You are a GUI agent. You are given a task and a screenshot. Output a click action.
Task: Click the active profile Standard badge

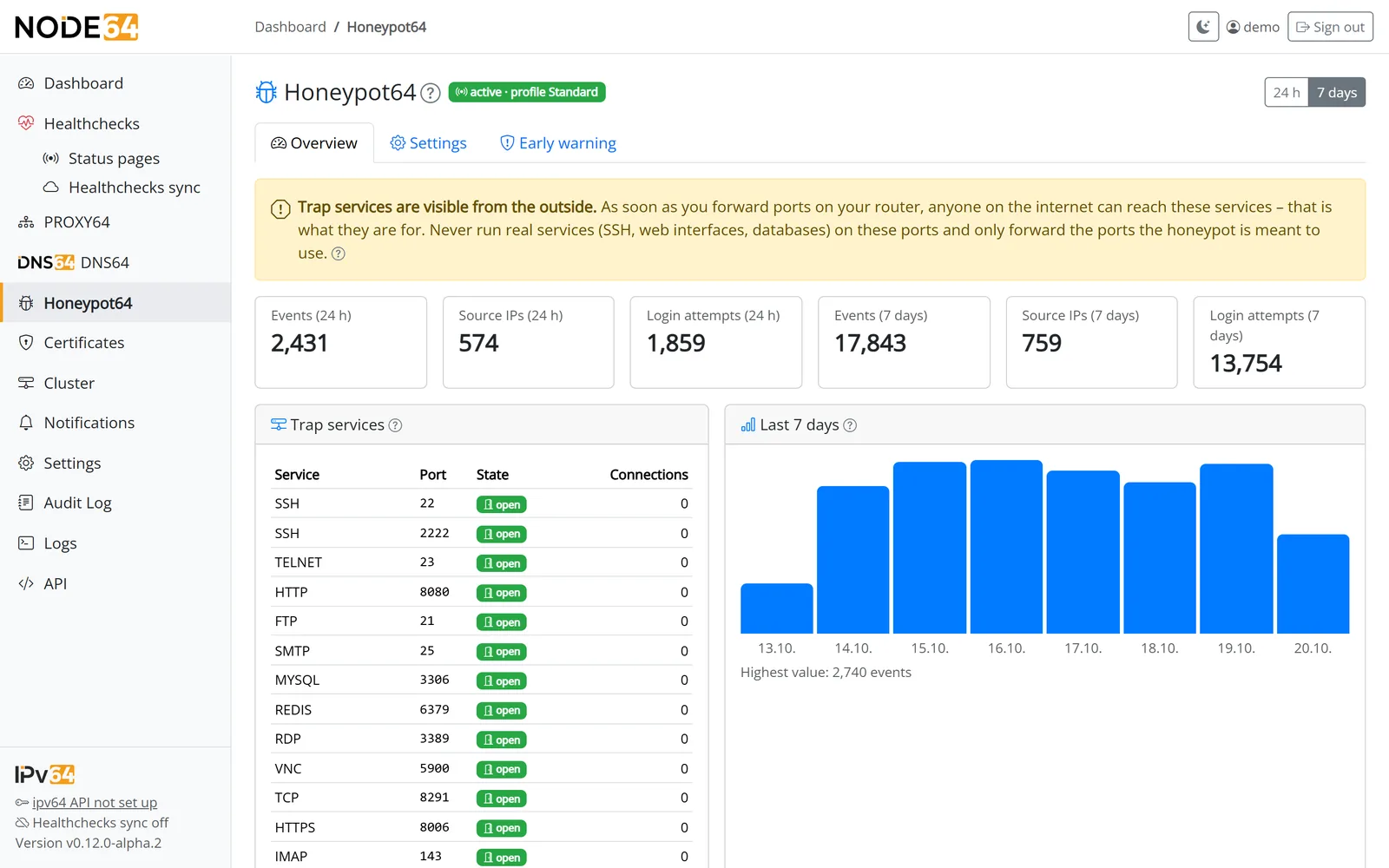pyautogui.click(x=527, y=92)
